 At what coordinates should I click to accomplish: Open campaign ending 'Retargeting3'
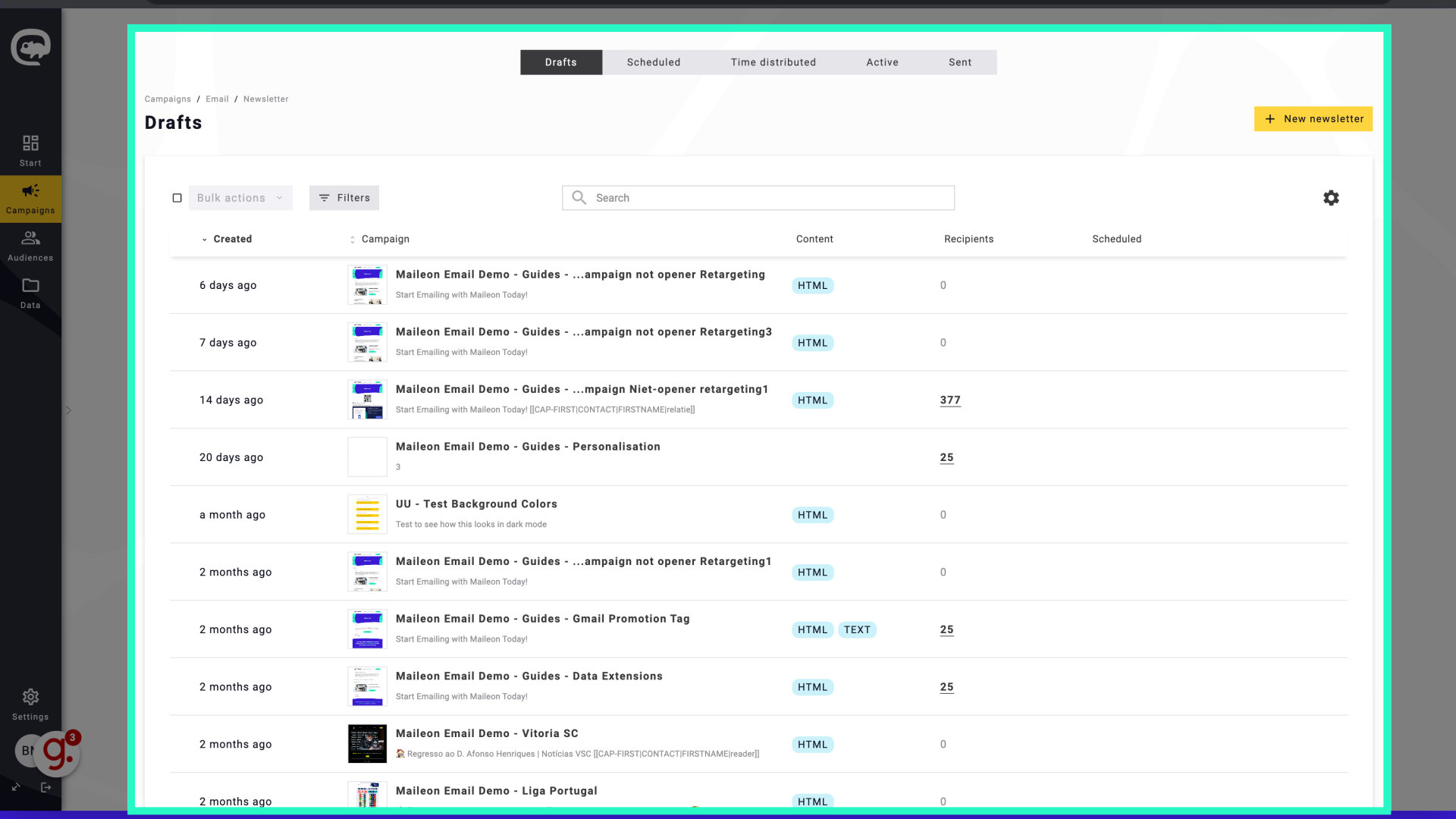[x=584, y=332]
